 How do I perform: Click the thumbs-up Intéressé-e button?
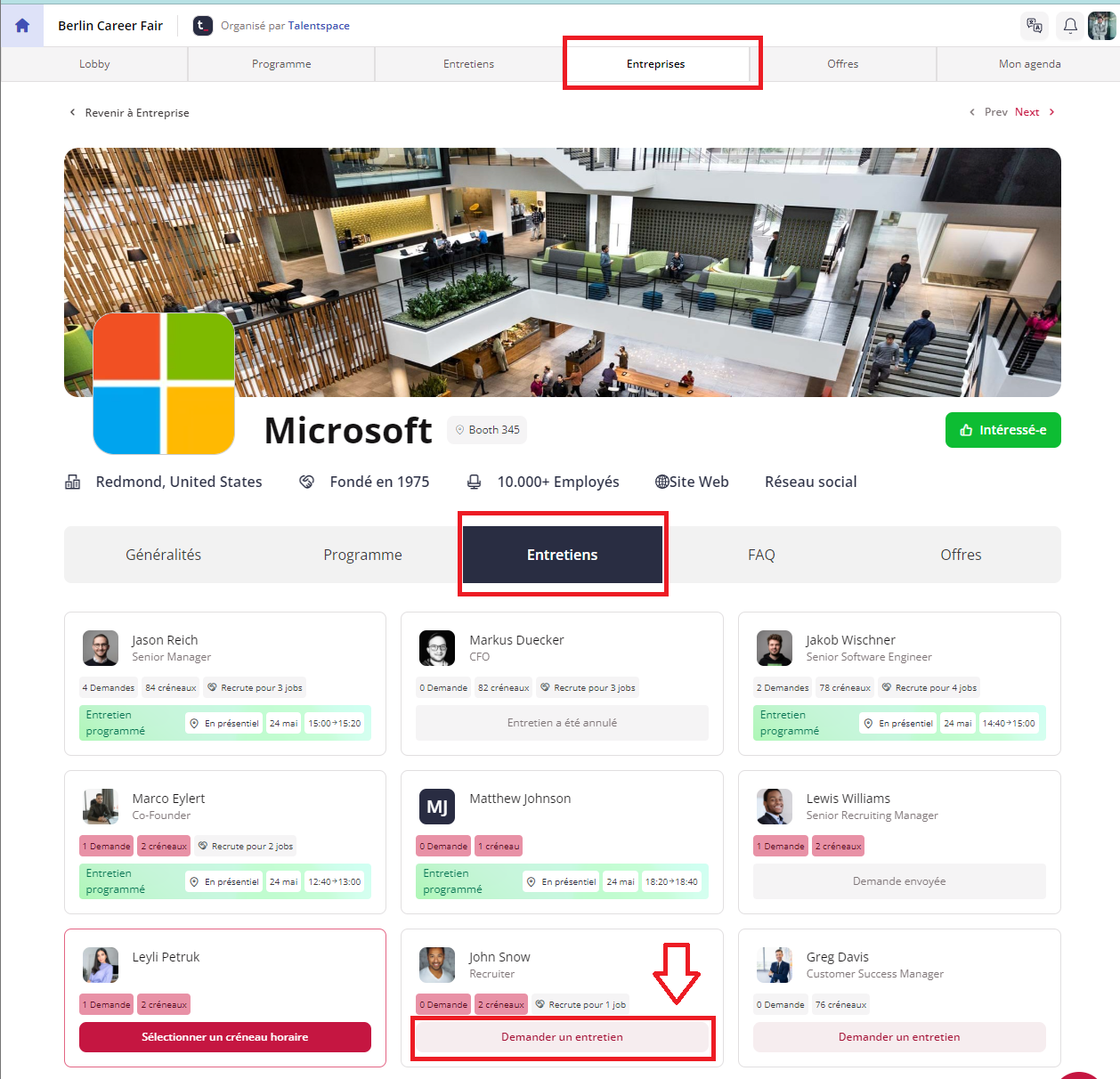(x=1003, y=430)
